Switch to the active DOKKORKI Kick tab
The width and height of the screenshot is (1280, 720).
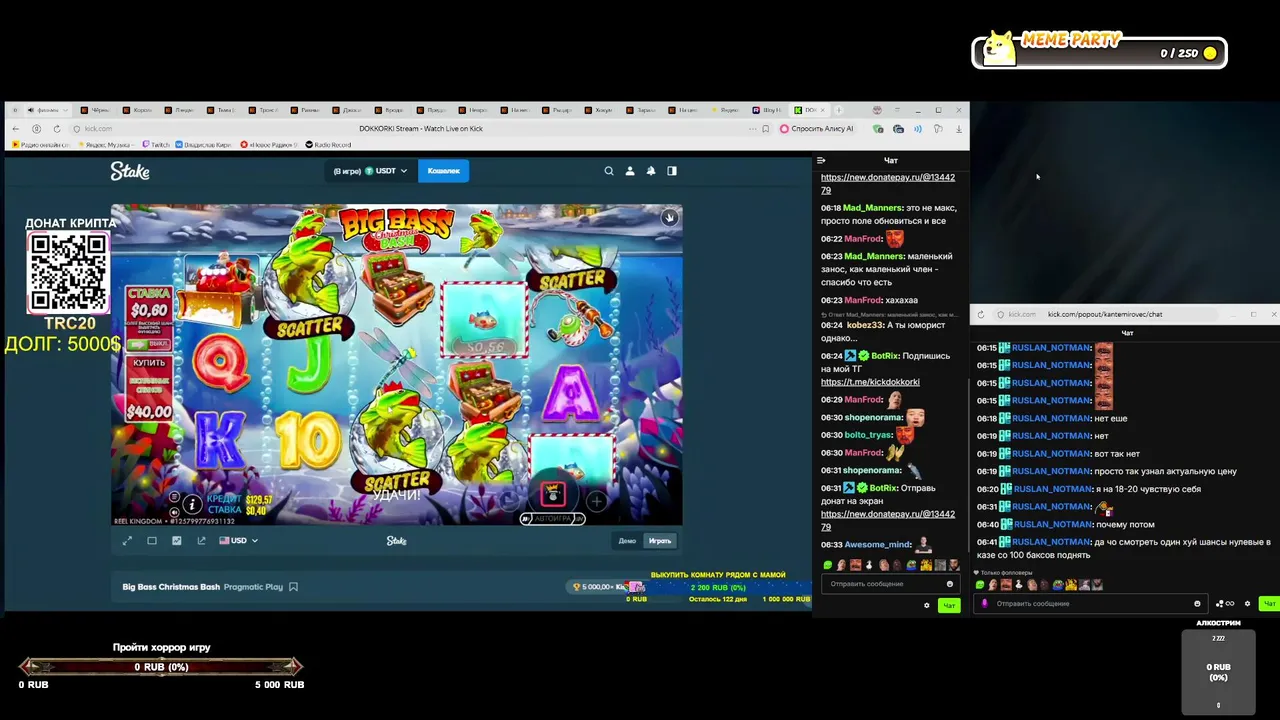810,110
